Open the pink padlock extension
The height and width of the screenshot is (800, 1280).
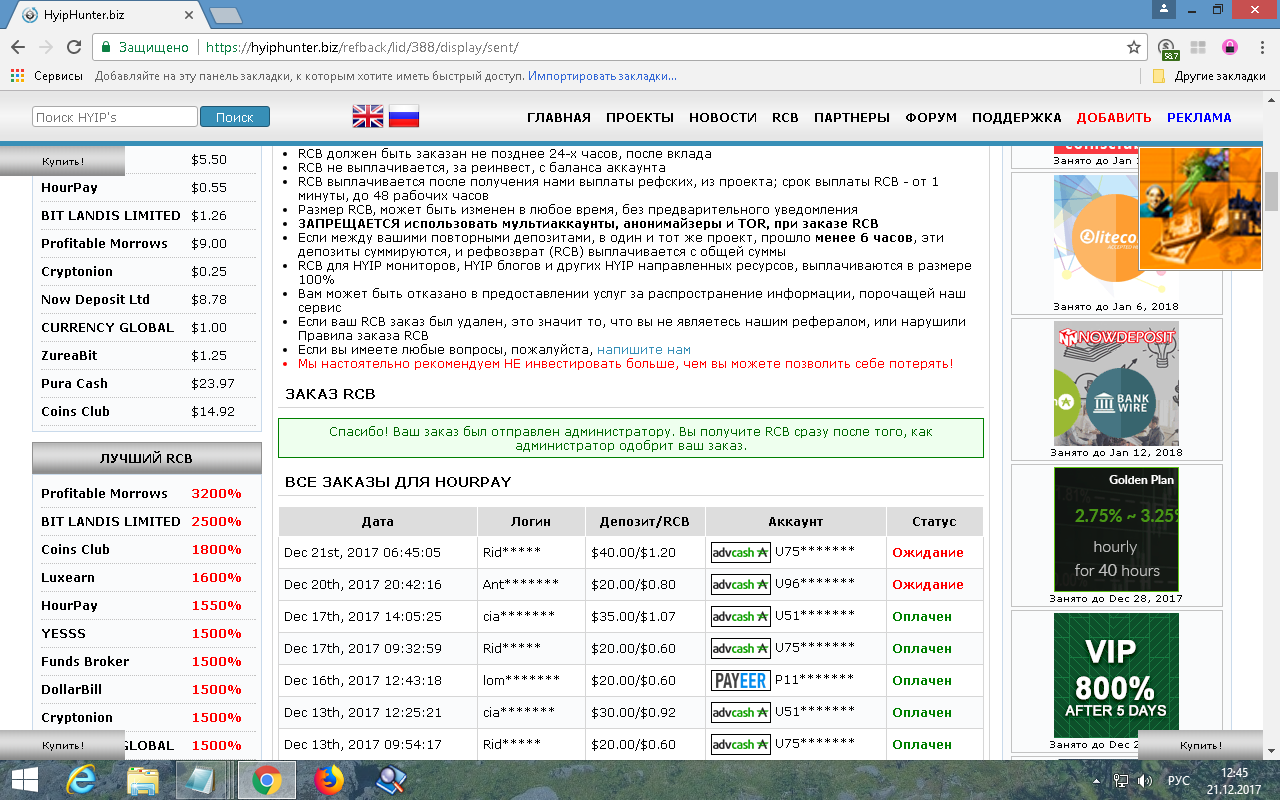coord(1229,47)
